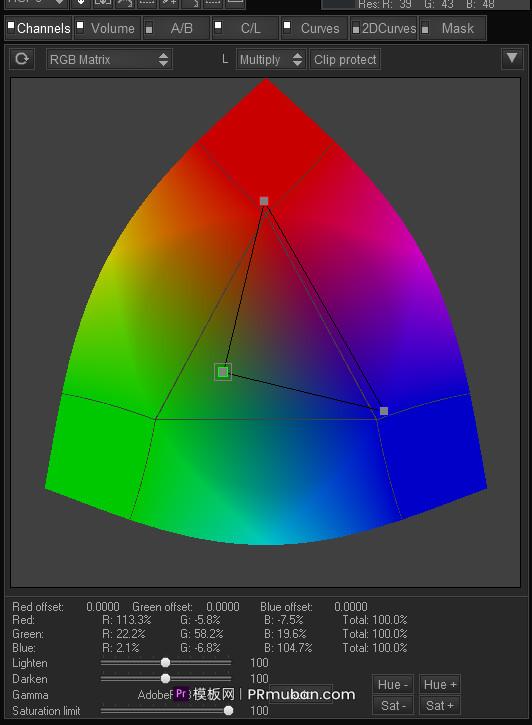532x725 pixels.
Task: Switch to the 2DCurves tab
Action: tap(384, 28)
